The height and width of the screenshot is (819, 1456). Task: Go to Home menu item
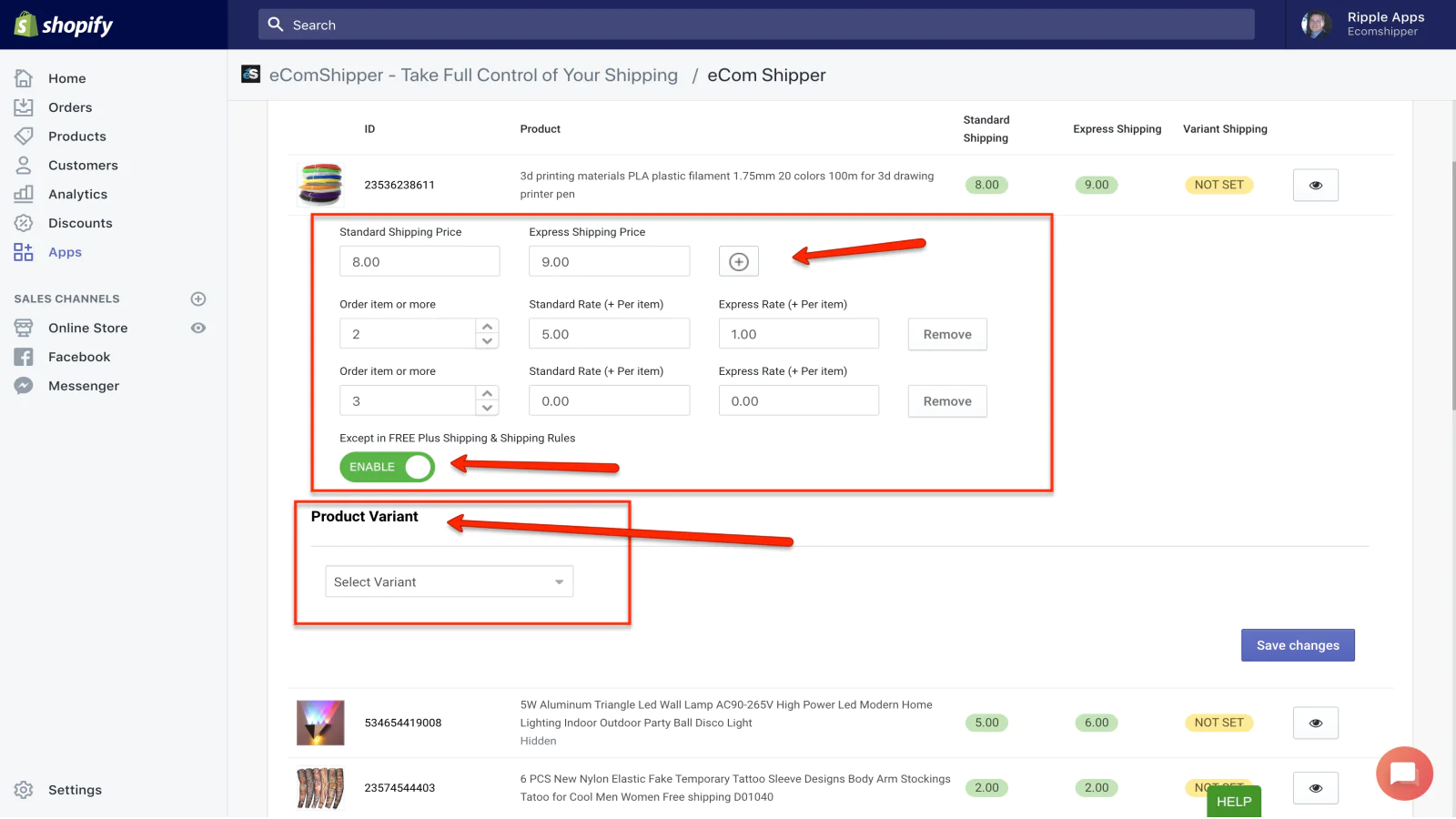click(67, 78)
